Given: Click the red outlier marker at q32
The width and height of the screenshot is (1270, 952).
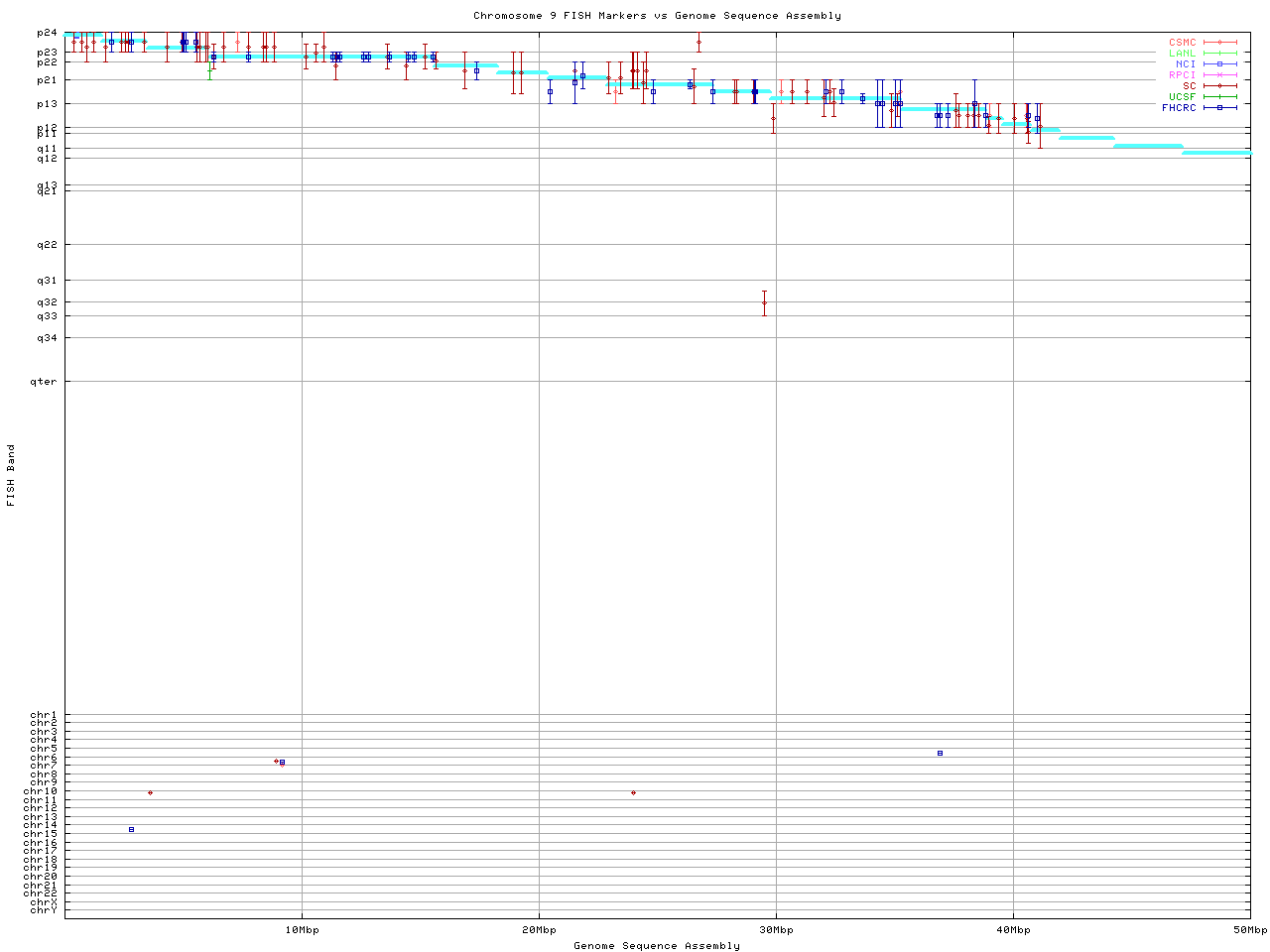Looking at the screenshot, I should pos(764,302).
